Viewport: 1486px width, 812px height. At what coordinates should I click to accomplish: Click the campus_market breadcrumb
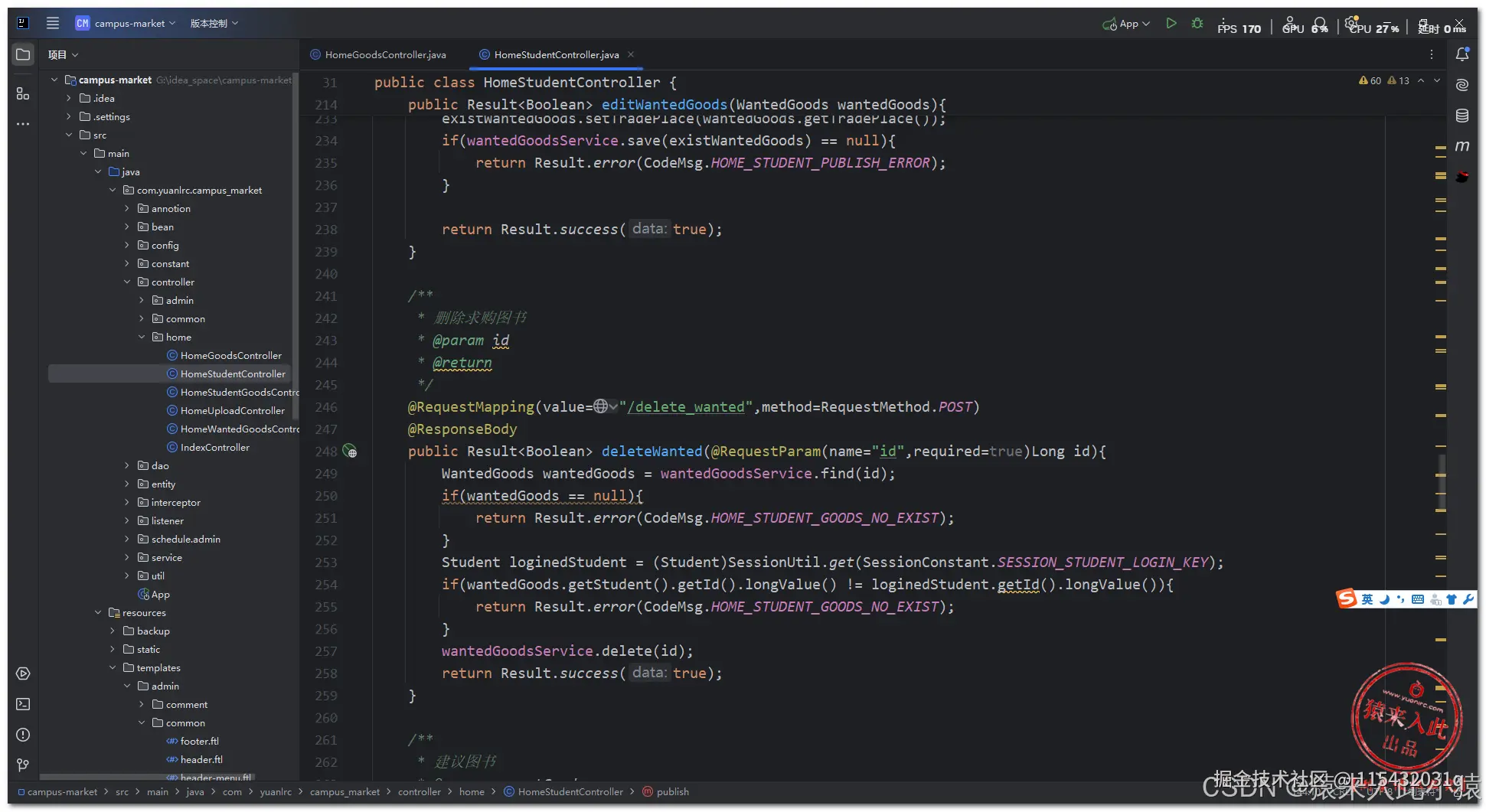point(345,791)
